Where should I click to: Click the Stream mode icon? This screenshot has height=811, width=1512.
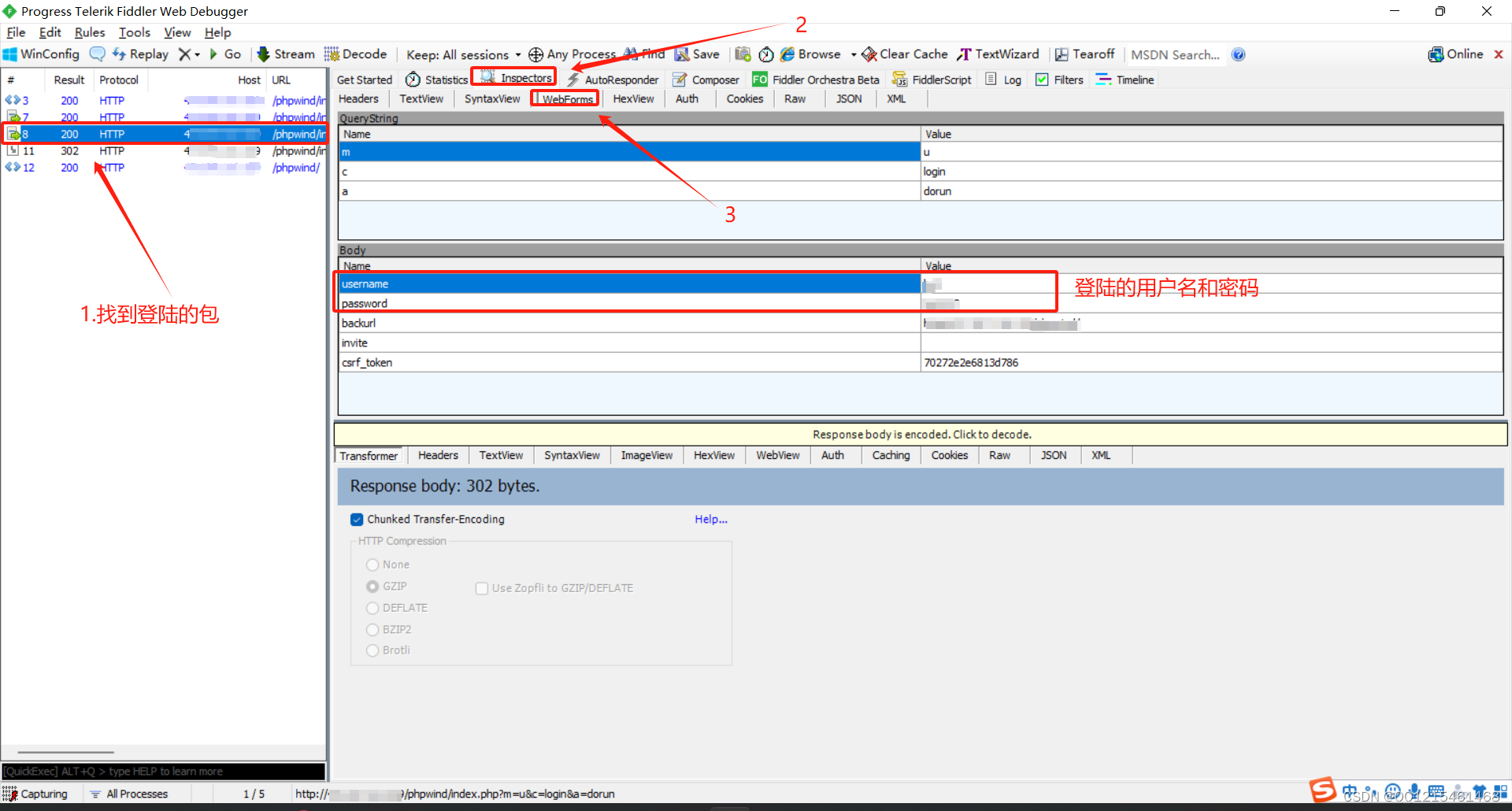tap(263, 54)
